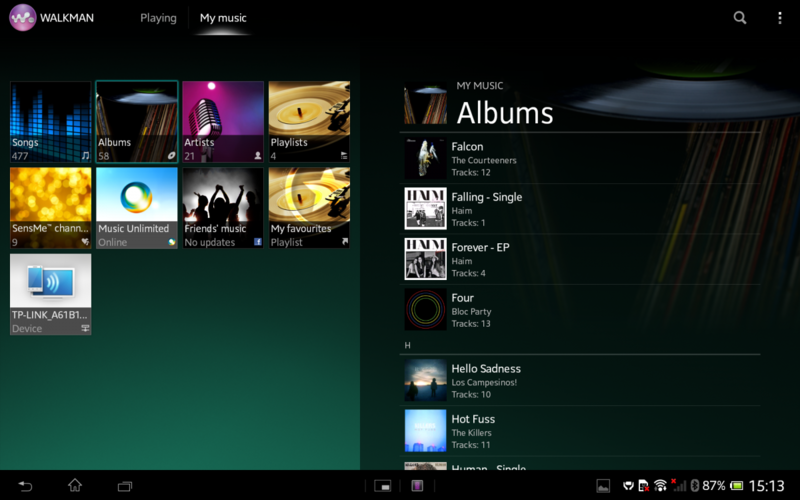Select the My music tab
The height and width of the screenshot is (500, 800).
(x=223, y=18)
